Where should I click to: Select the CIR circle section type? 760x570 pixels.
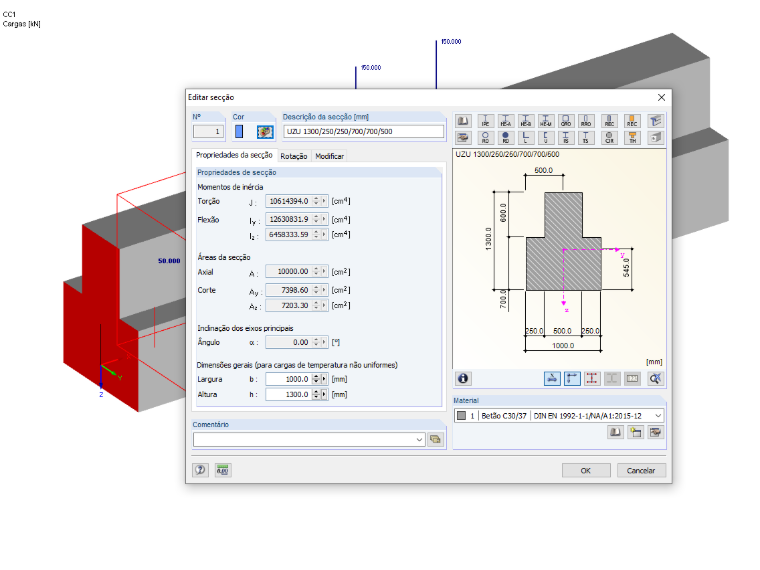coord(609,138)
